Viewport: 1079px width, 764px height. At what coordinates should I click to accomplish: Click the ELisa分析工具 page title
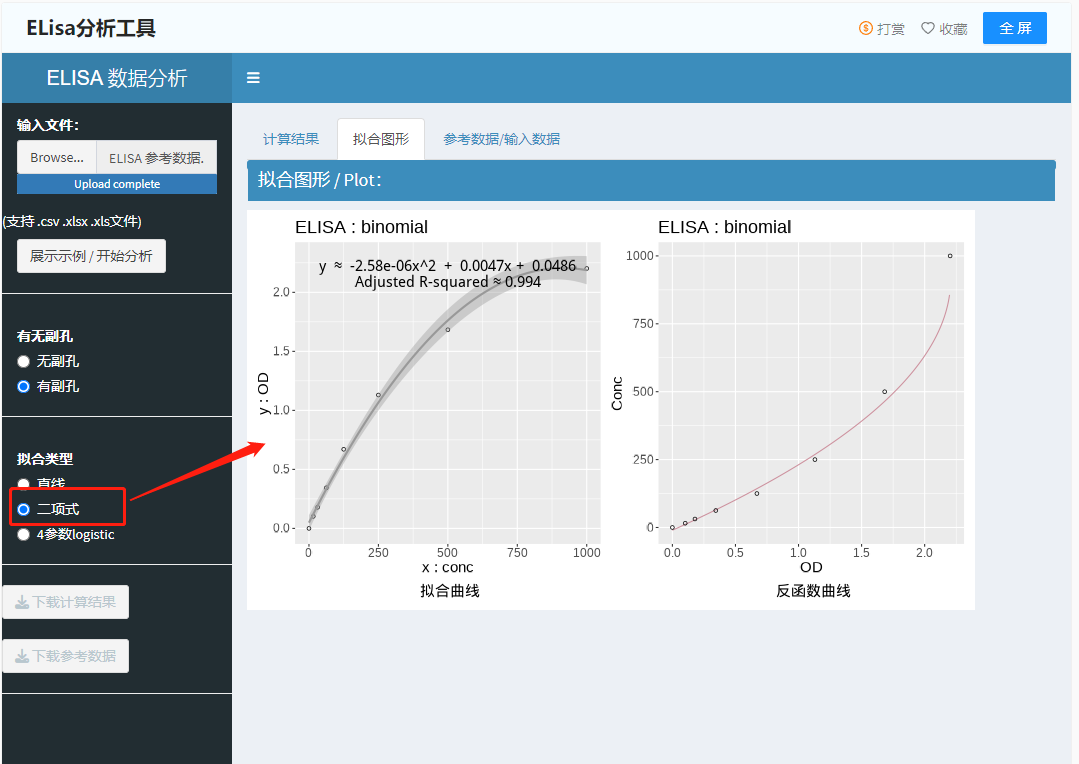(x=91, y=28)
